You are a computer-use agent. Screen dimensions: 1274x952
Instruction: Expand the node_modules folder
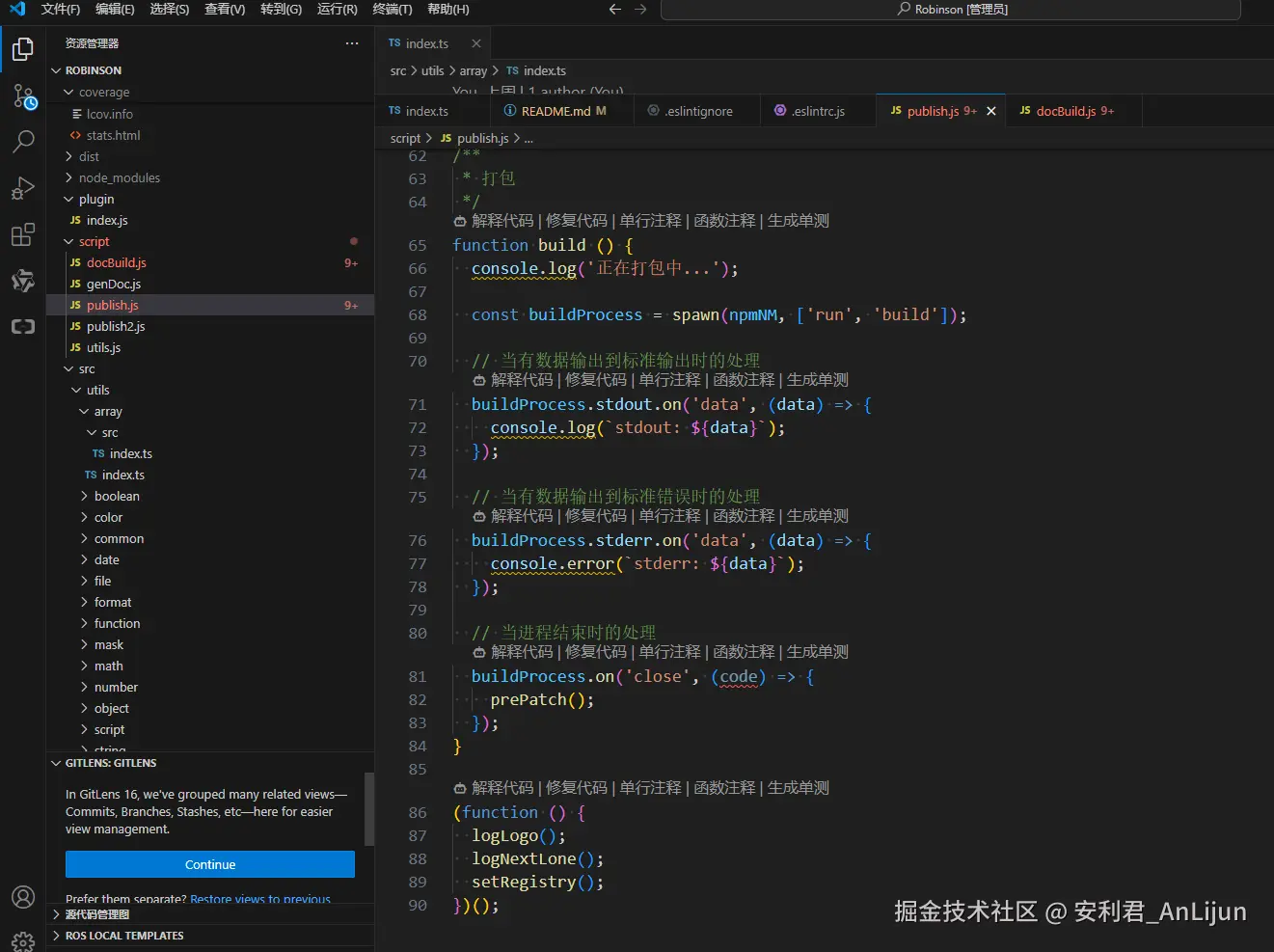(x=119, y=177)
